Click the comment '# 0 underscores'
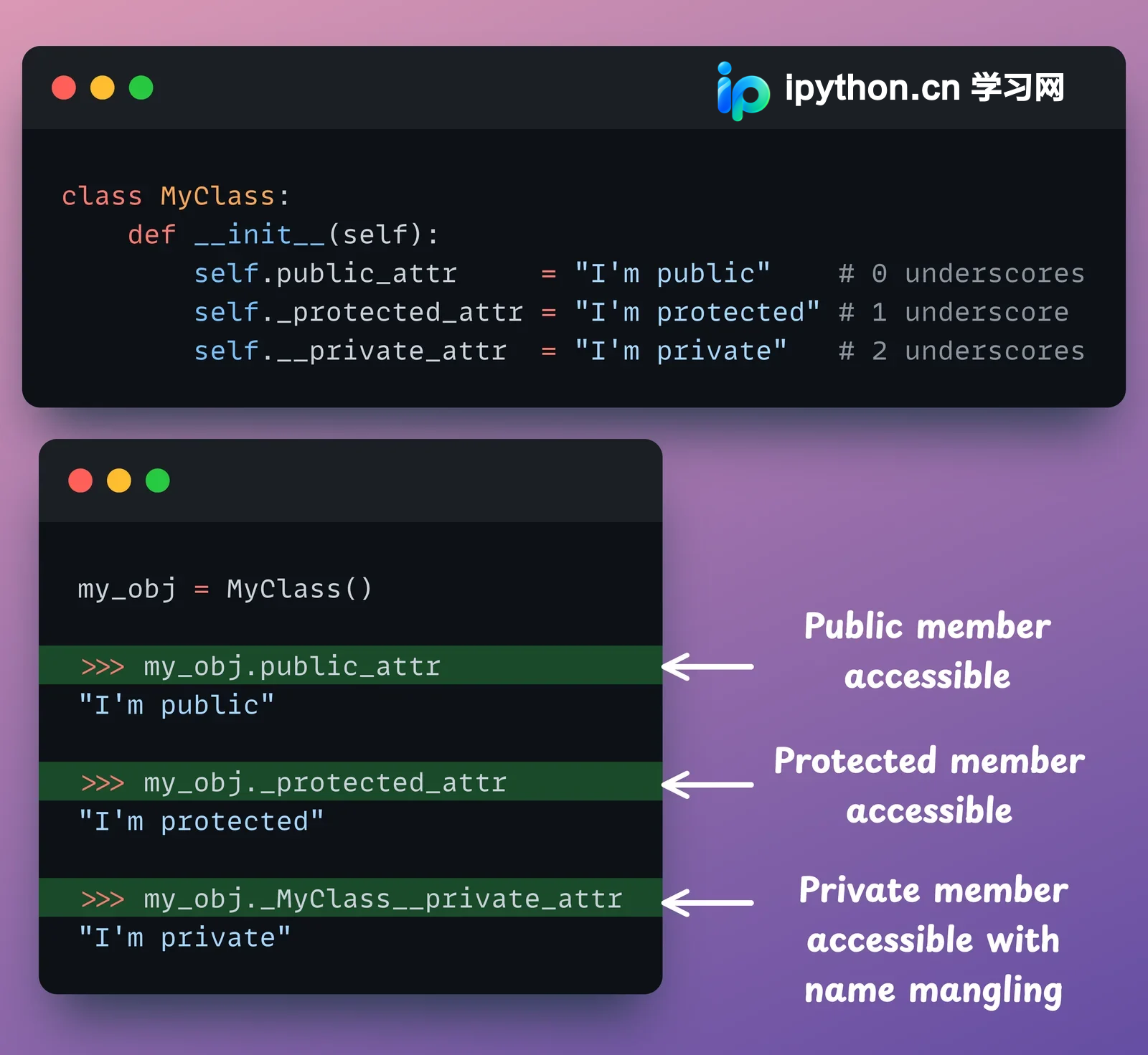 click(961, 273)
